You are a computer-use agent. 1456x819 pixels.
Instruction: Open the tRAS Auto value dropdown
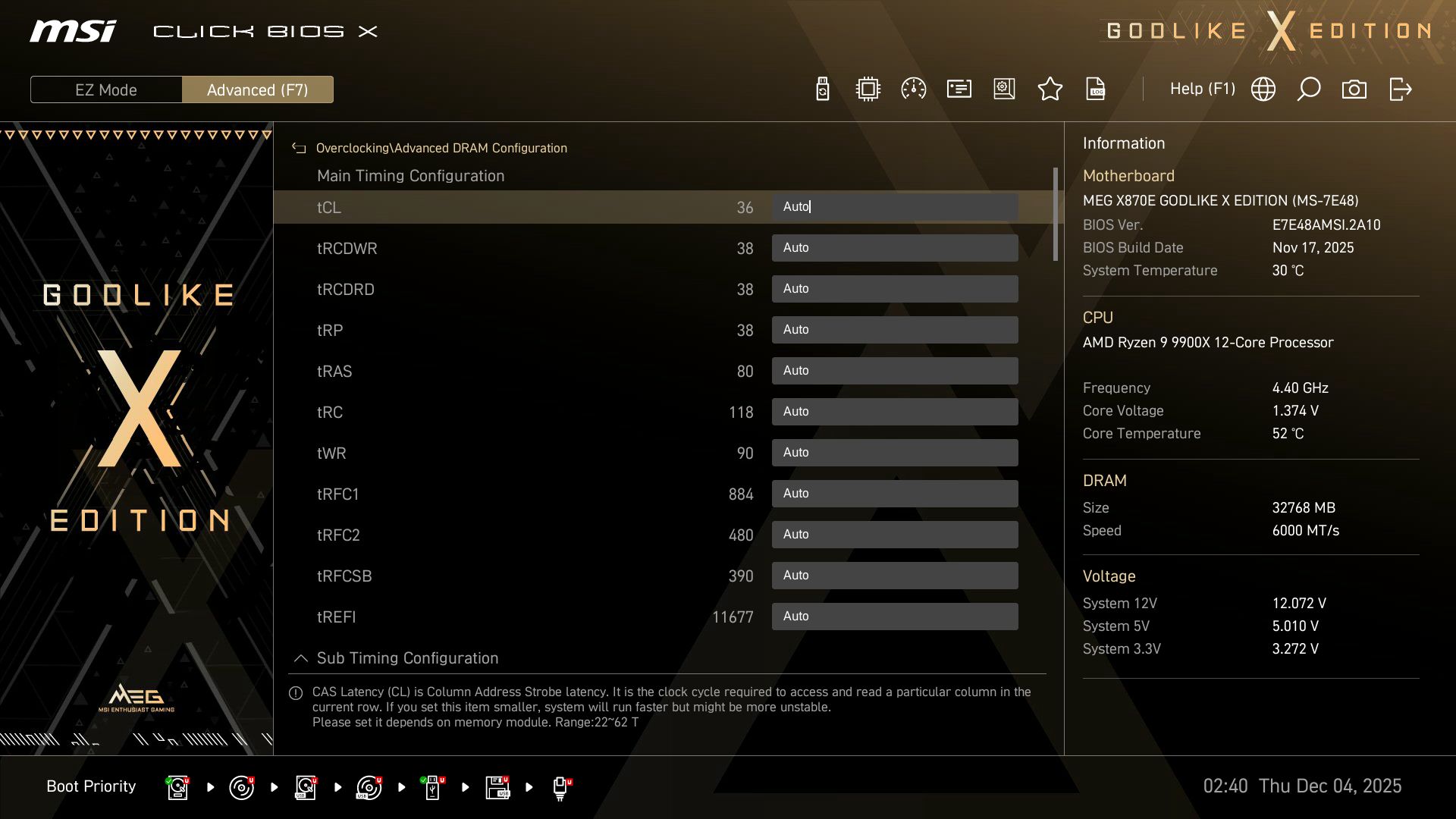tap(895, 370)
